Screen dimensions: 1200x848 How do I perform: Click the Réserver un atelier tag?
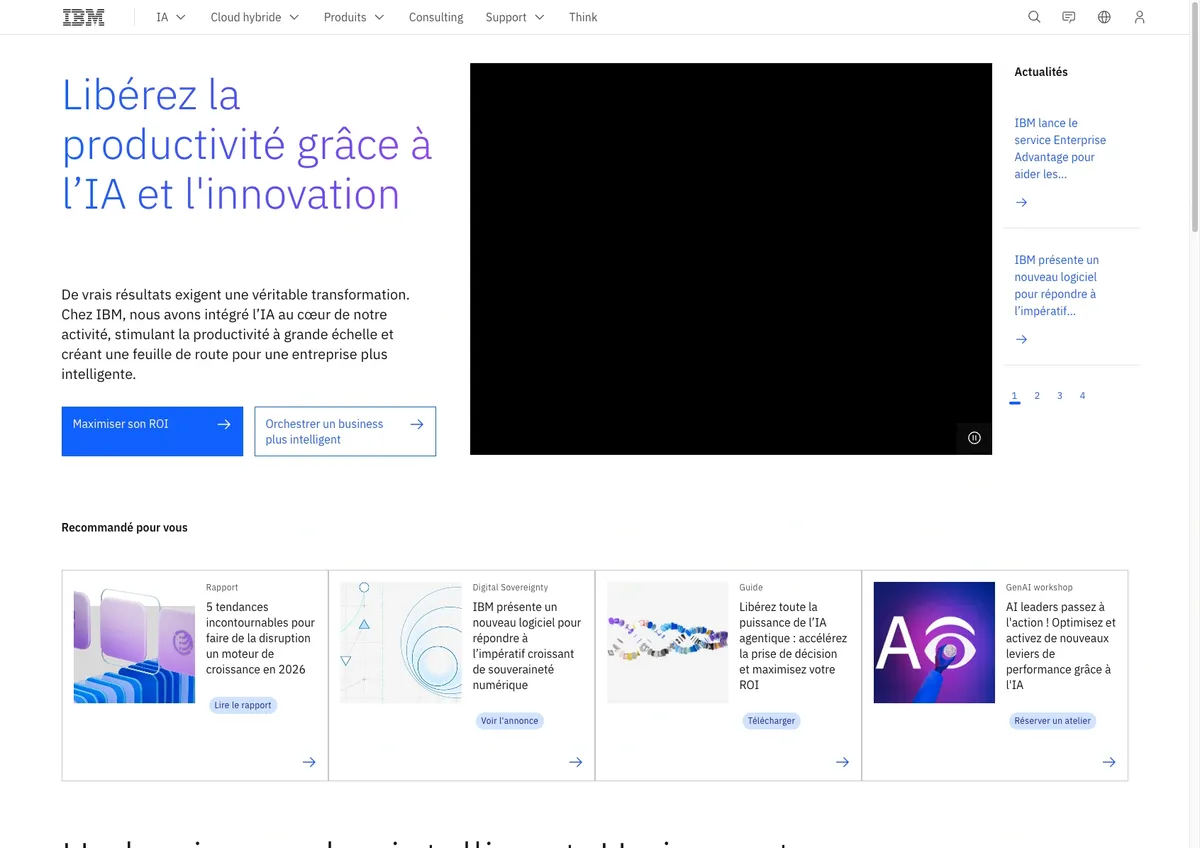[1053, 721]
